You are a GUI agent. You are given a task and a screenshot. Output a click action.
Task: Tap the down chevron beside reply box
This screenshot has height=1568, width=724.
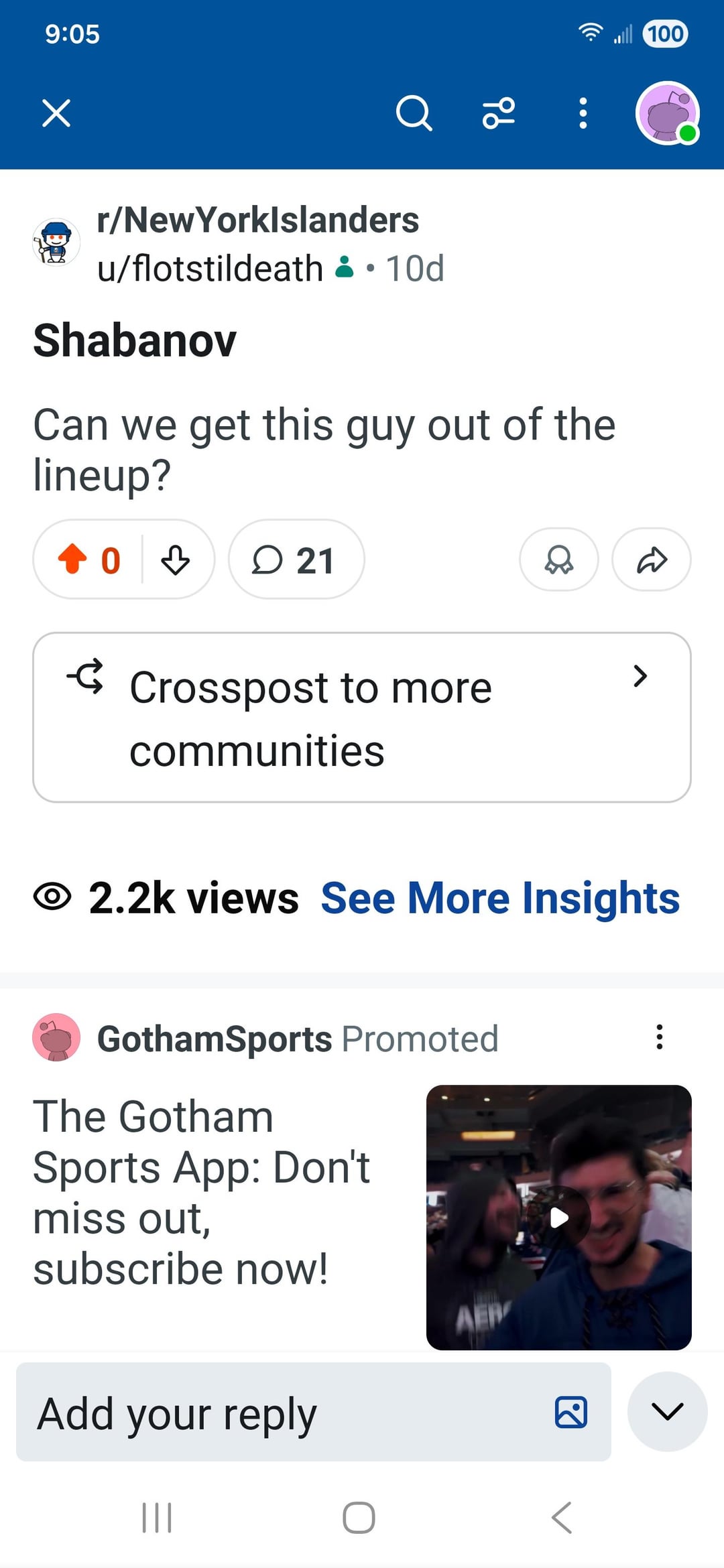667,1411
